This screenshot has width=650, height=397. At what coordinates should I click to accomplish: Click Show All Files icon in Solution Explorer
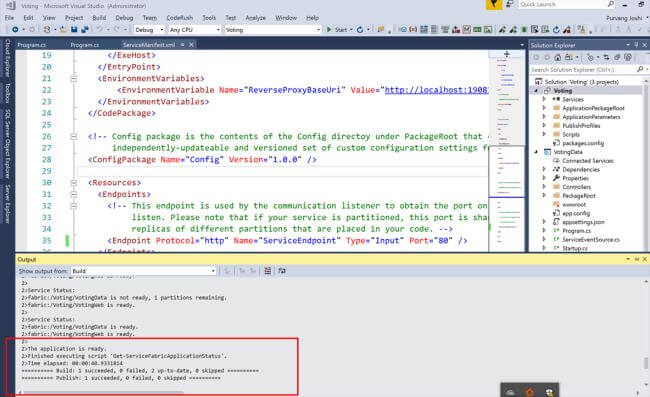click(x=628, y=57)
